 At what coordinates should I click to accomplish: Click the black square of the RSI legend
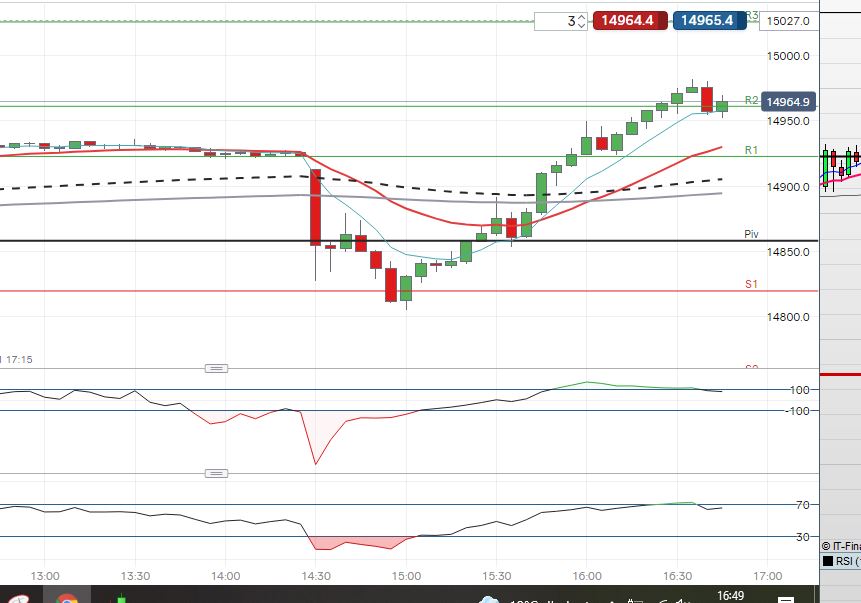[828, 561]
